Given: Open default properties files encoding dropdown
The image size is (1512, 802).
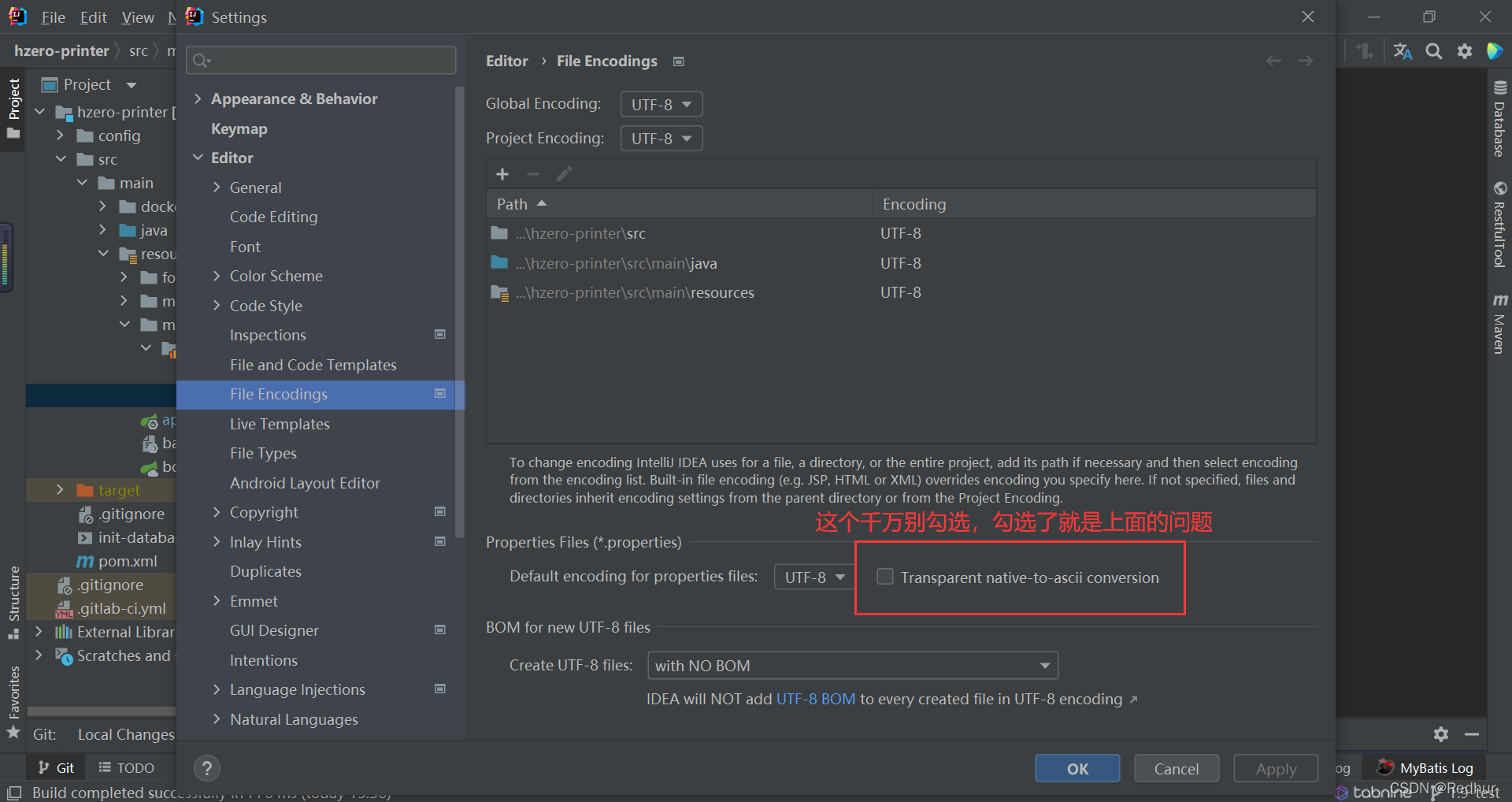Looking at the screenshot, I should pos(815,577).
